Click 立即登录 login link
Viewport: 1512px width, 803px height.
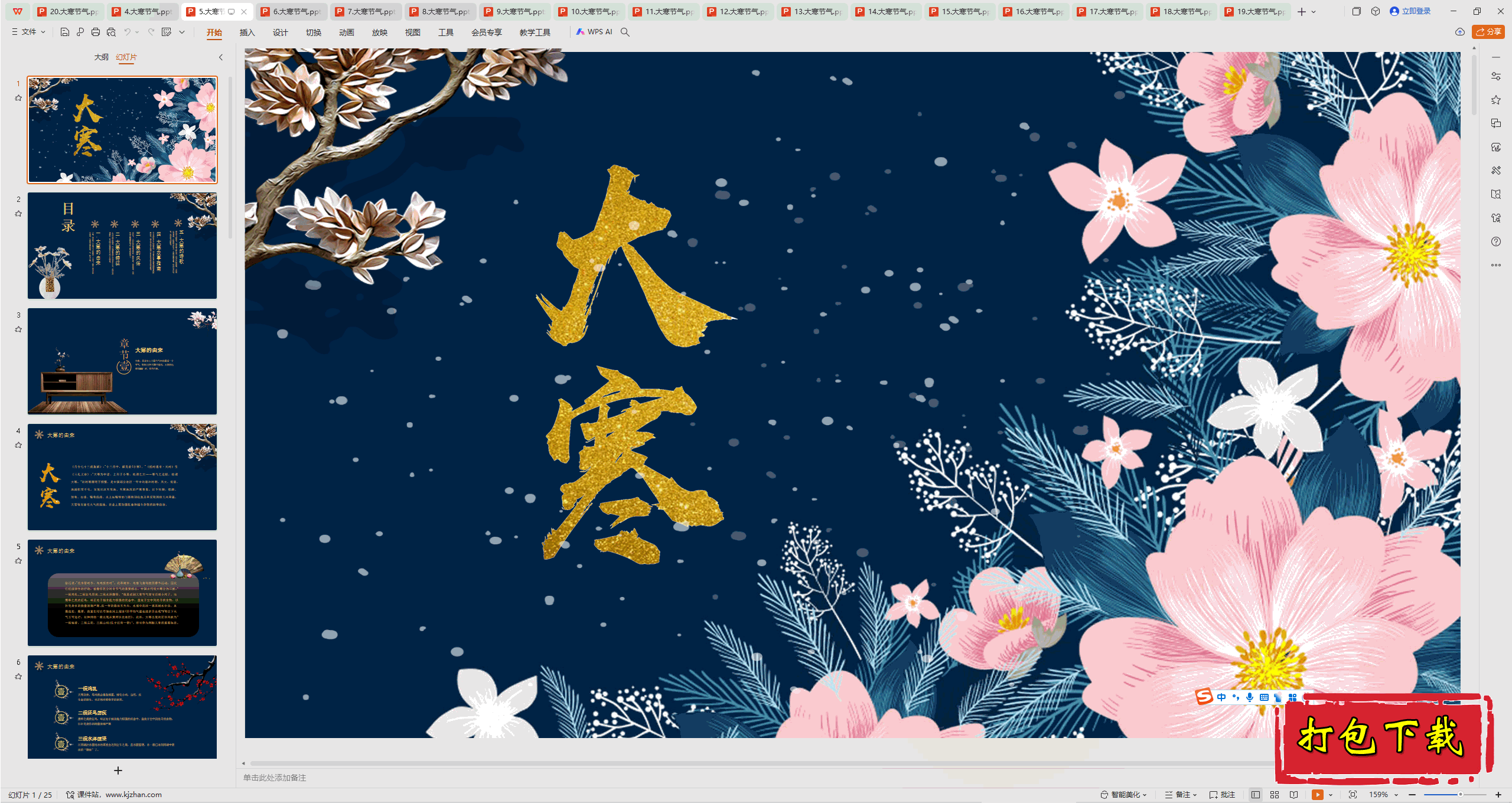(1410, 11)
